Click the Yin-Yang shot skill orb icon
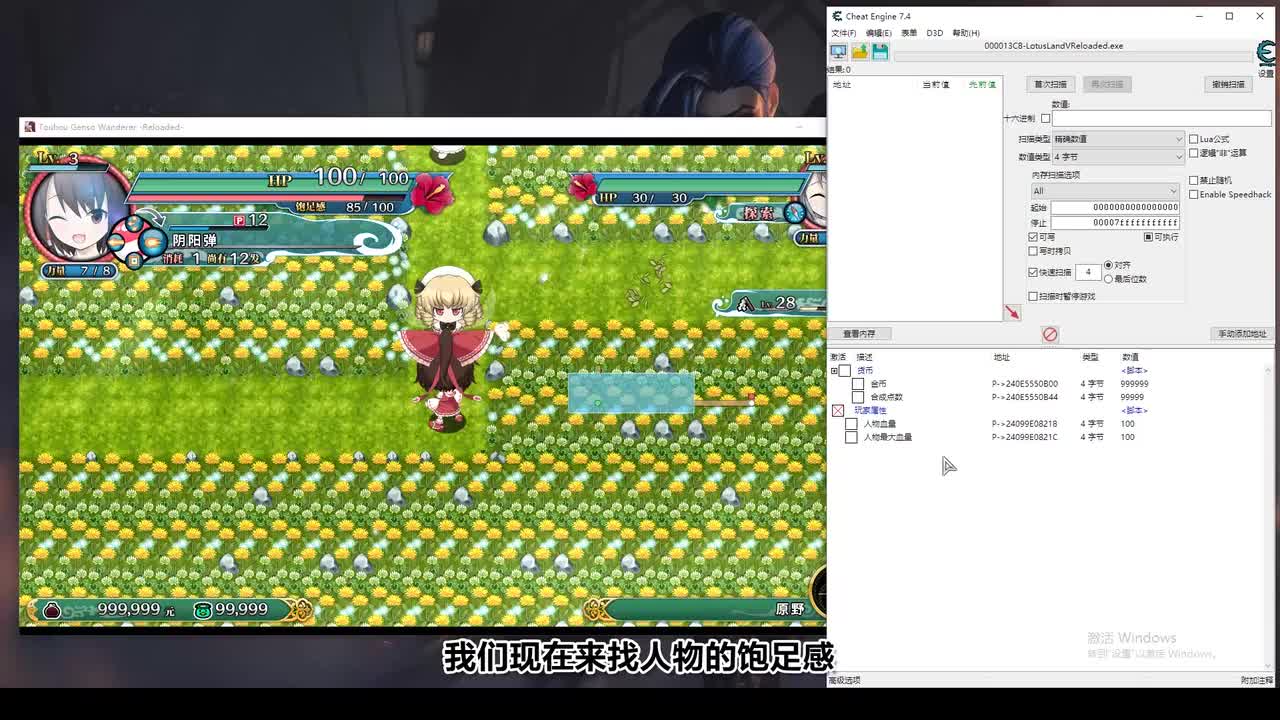 (152, 241)
